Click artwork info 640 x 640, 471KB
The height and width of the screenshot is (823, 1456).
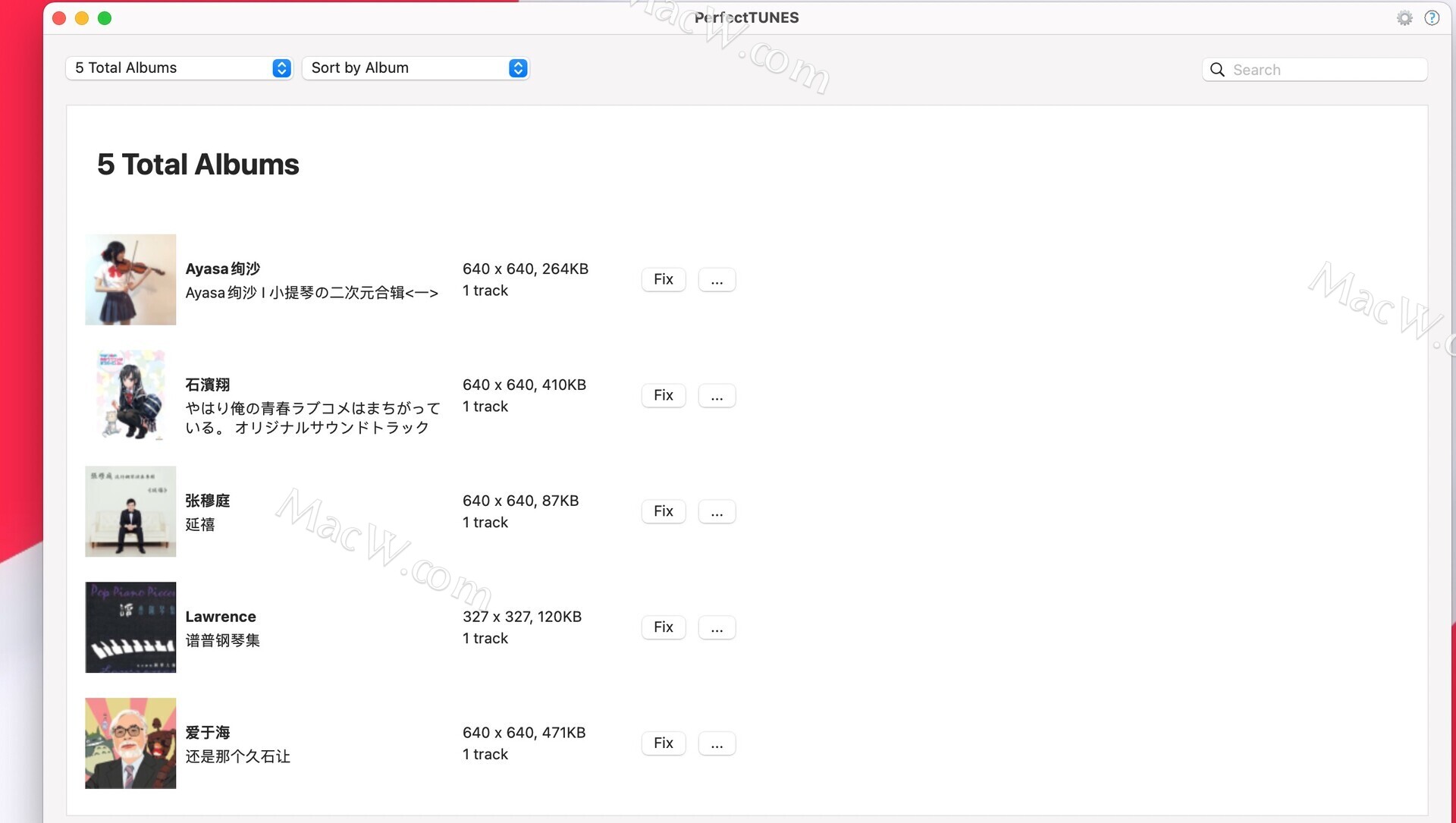[x=524, y=733]
